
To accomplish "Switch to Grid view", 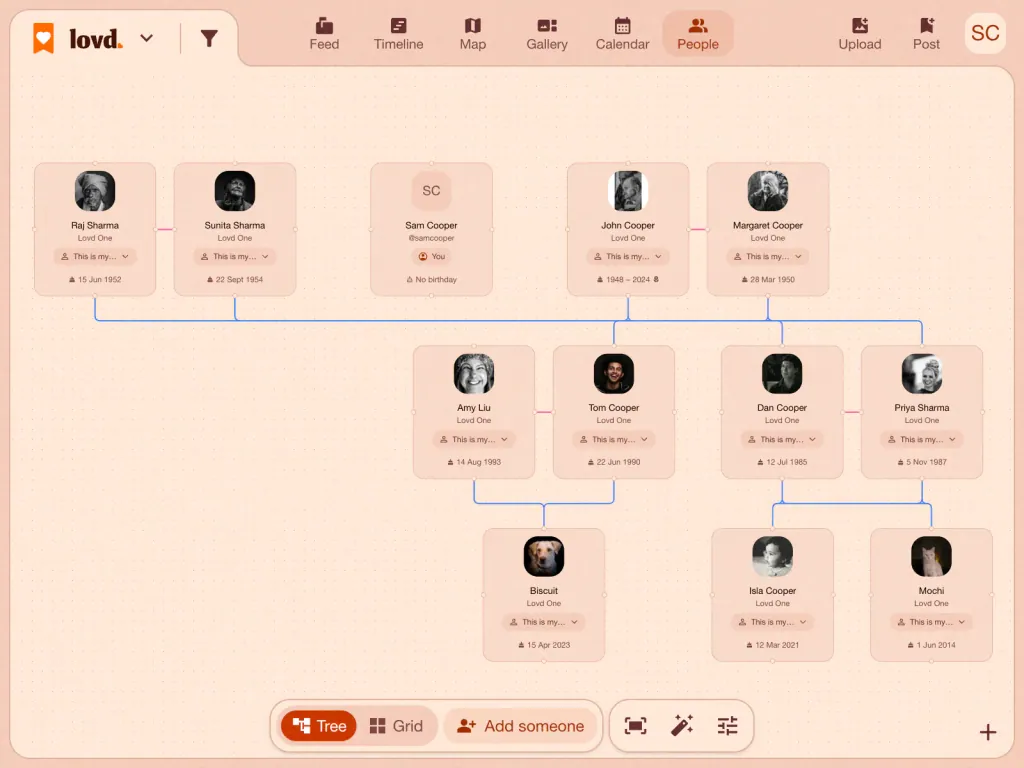I will [x=396, y=726].
